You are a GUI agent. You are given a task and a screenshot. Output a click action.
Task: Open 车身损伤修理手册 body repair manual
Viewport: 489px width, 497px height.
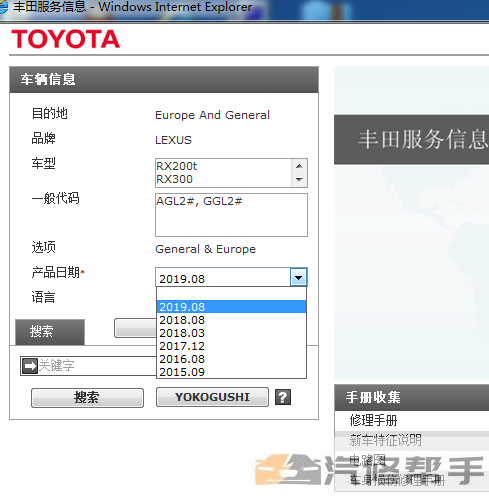397,480
